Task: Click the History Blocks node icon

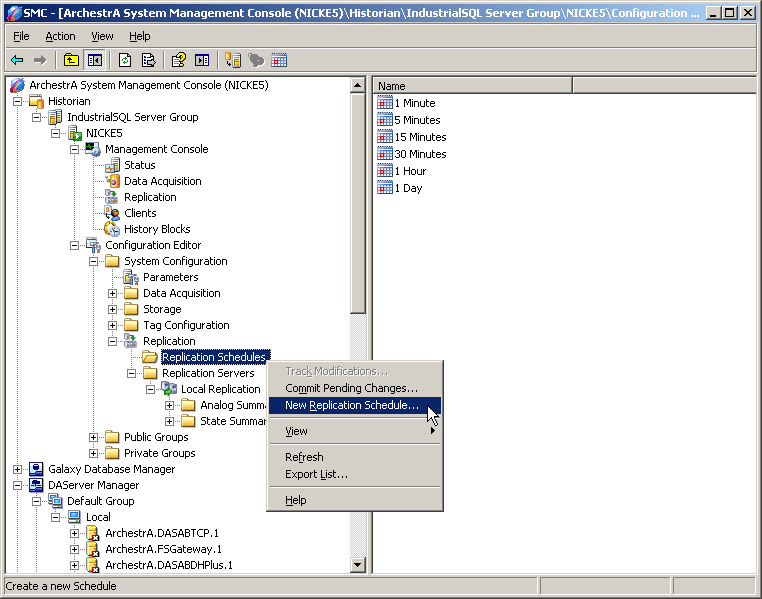Action: (112, 229)
